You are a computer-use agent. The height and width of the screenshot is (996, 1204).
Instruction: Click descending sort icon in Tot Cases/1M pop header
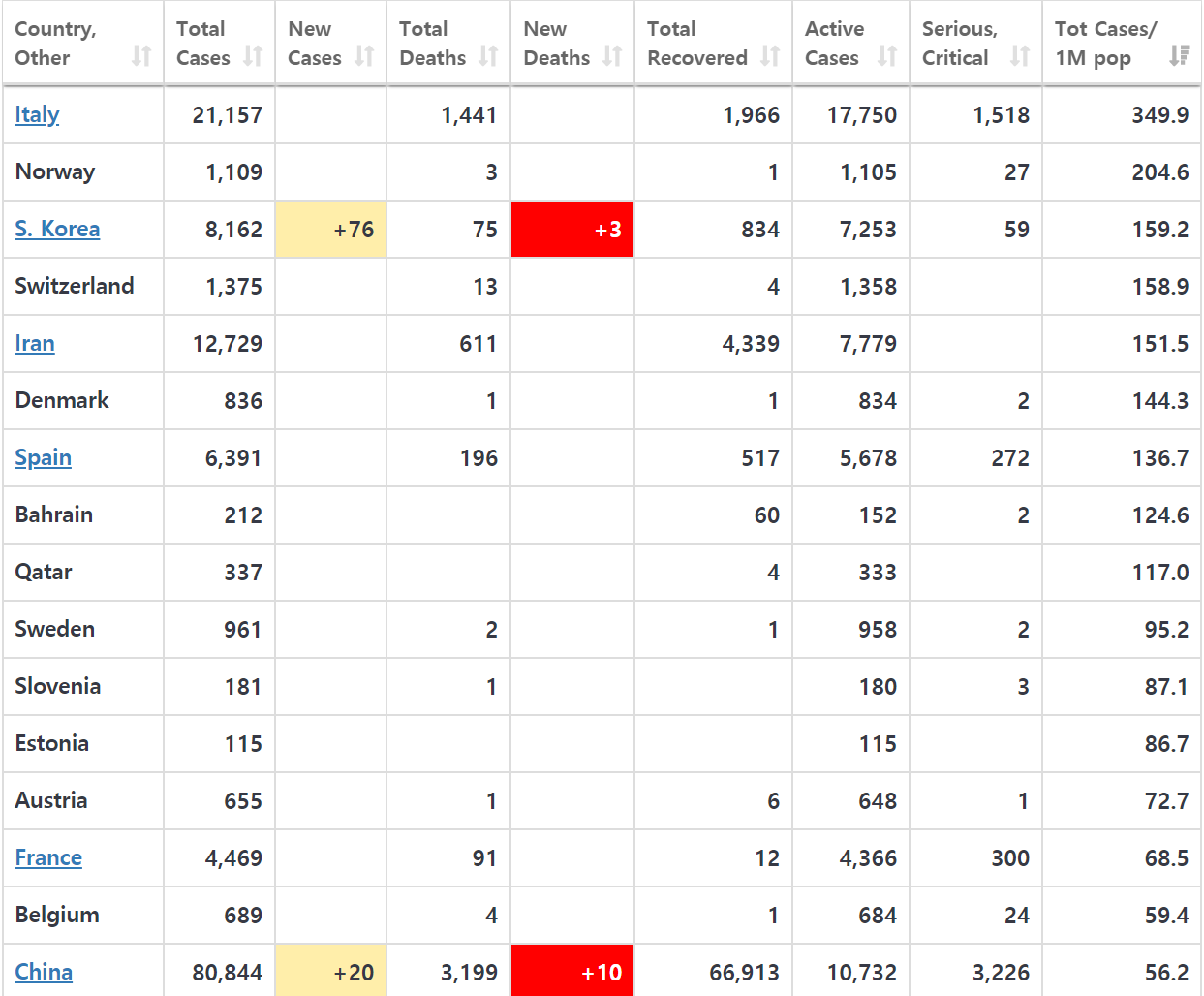pyautogui.click(x=1179, y=56)
